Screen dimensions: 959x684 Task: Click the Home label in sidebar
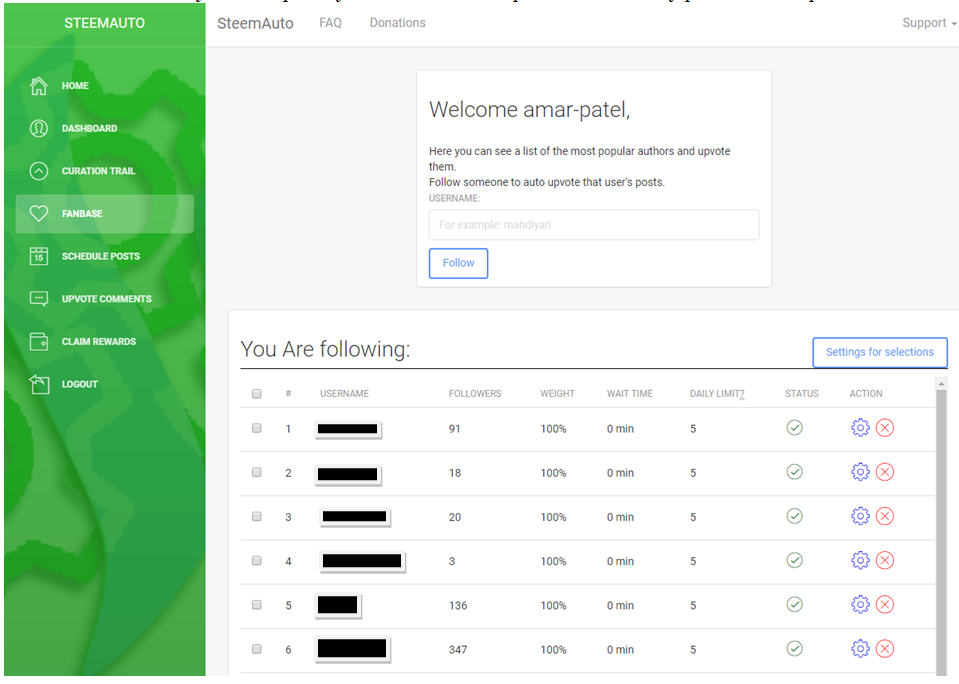pyautogui.click(x=75, y=86)
